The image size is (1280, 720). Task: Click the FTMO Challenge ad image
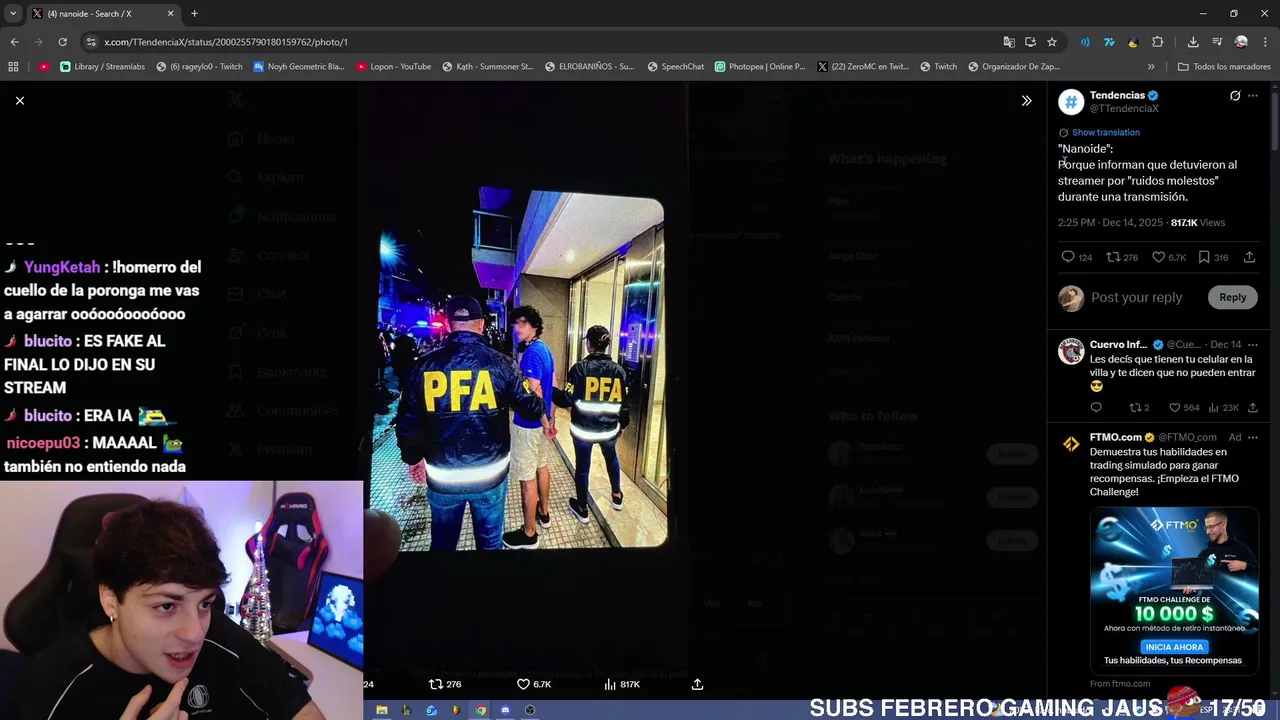tap(1174, 590)
